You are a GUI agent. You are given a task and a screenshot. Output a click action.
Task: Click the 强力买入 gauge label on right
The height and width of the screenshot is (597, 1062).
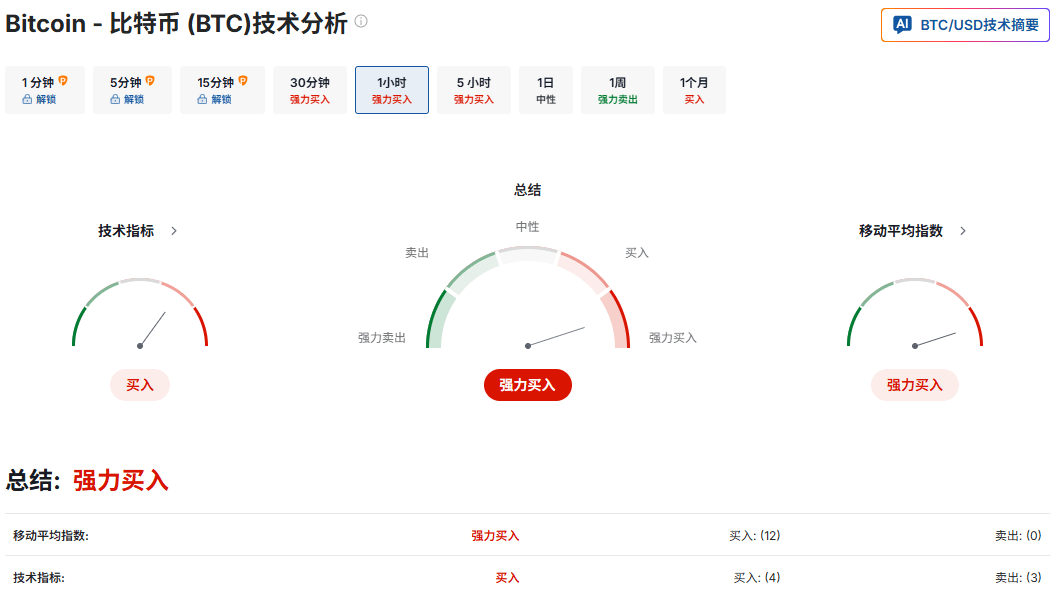pyautogui.click(x=673, y=337)
